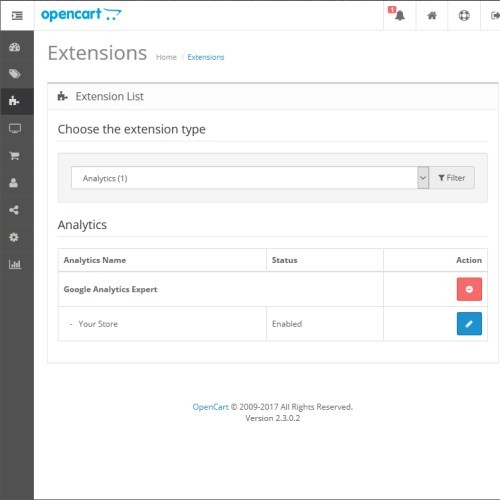Open the Sales cart sidebar icon

pyautogui.click(x=14, y=155)
